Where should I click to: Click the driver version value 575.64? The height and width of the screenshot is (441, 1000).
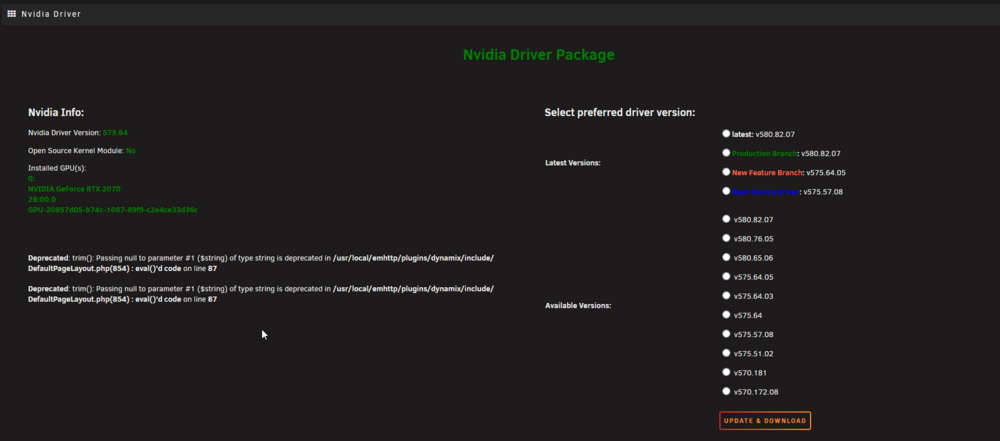pyautogui.click(x=115, y=133)
